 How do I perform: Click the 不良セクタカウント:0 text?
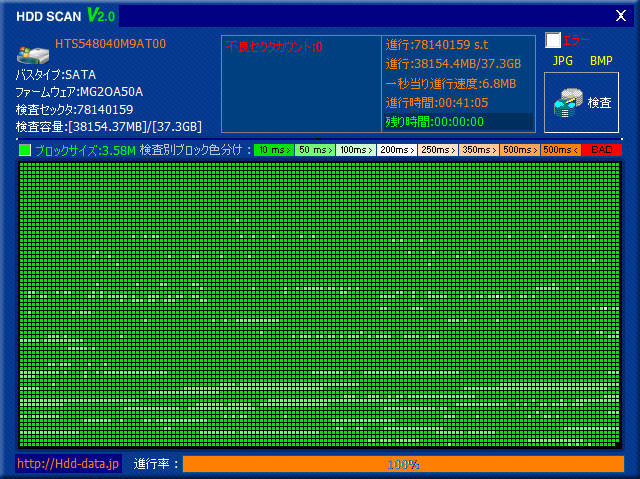tap(274, 47)
